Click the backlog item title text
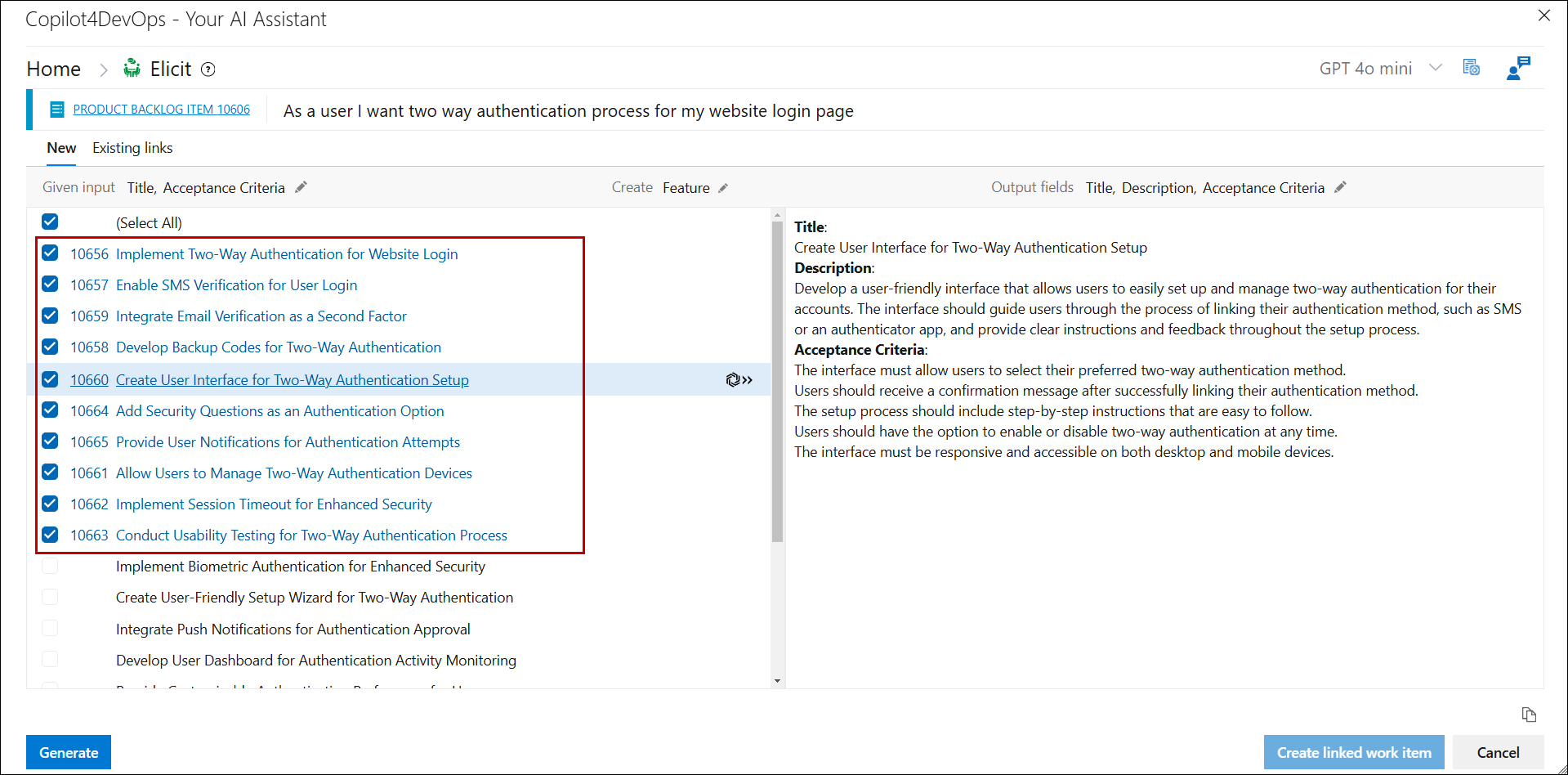The width and height of the screenshot is (1568, 775). click(x=569, y=111)
